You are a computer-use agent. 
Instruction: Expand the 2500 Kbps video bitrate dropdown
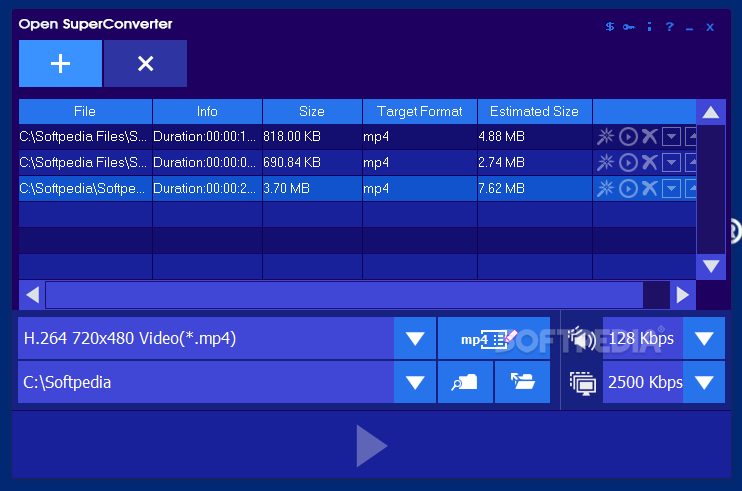(x=704, y=382)
